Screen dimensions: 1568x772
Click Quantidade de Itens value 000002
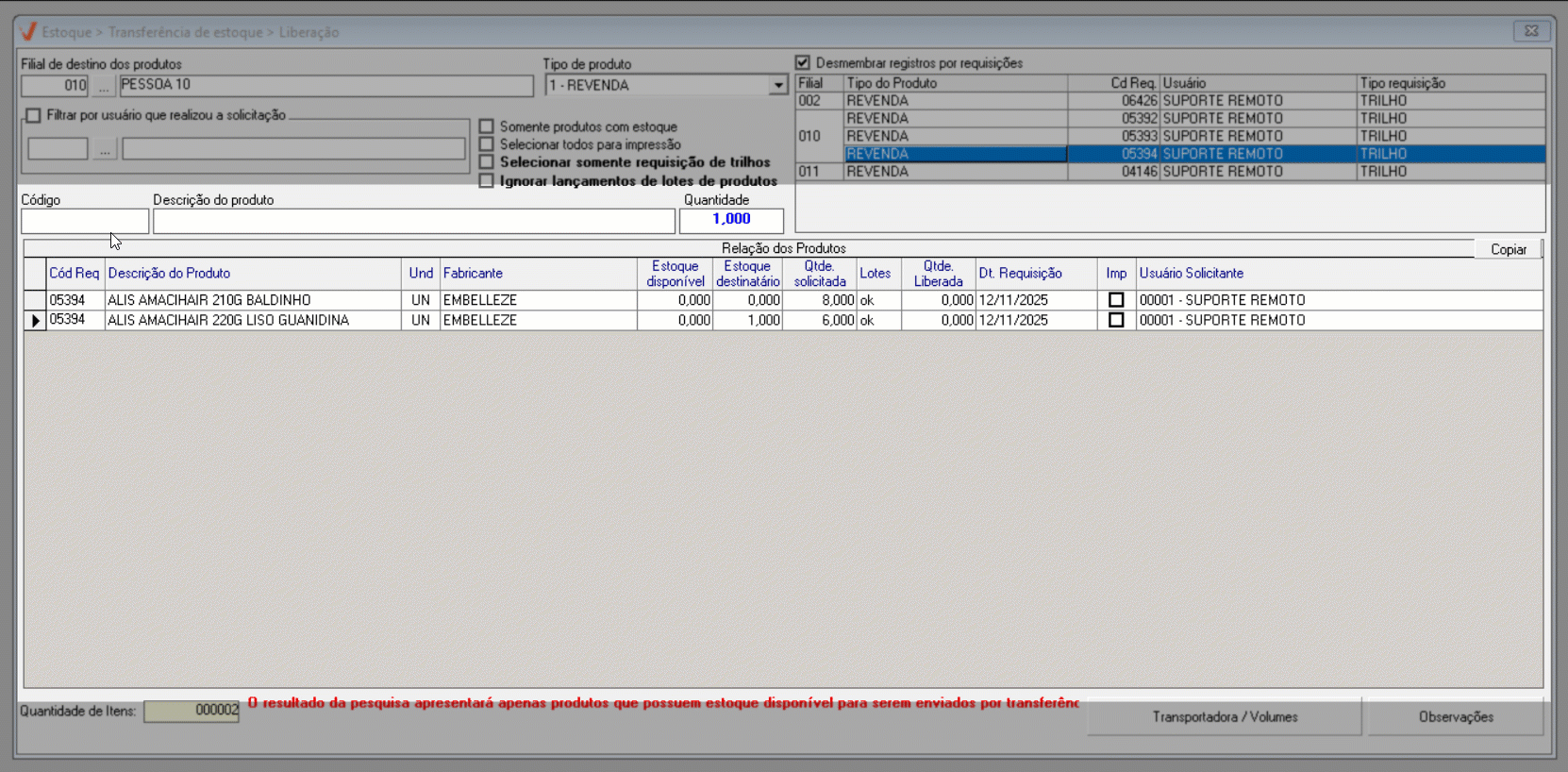(x=192, y=711)
